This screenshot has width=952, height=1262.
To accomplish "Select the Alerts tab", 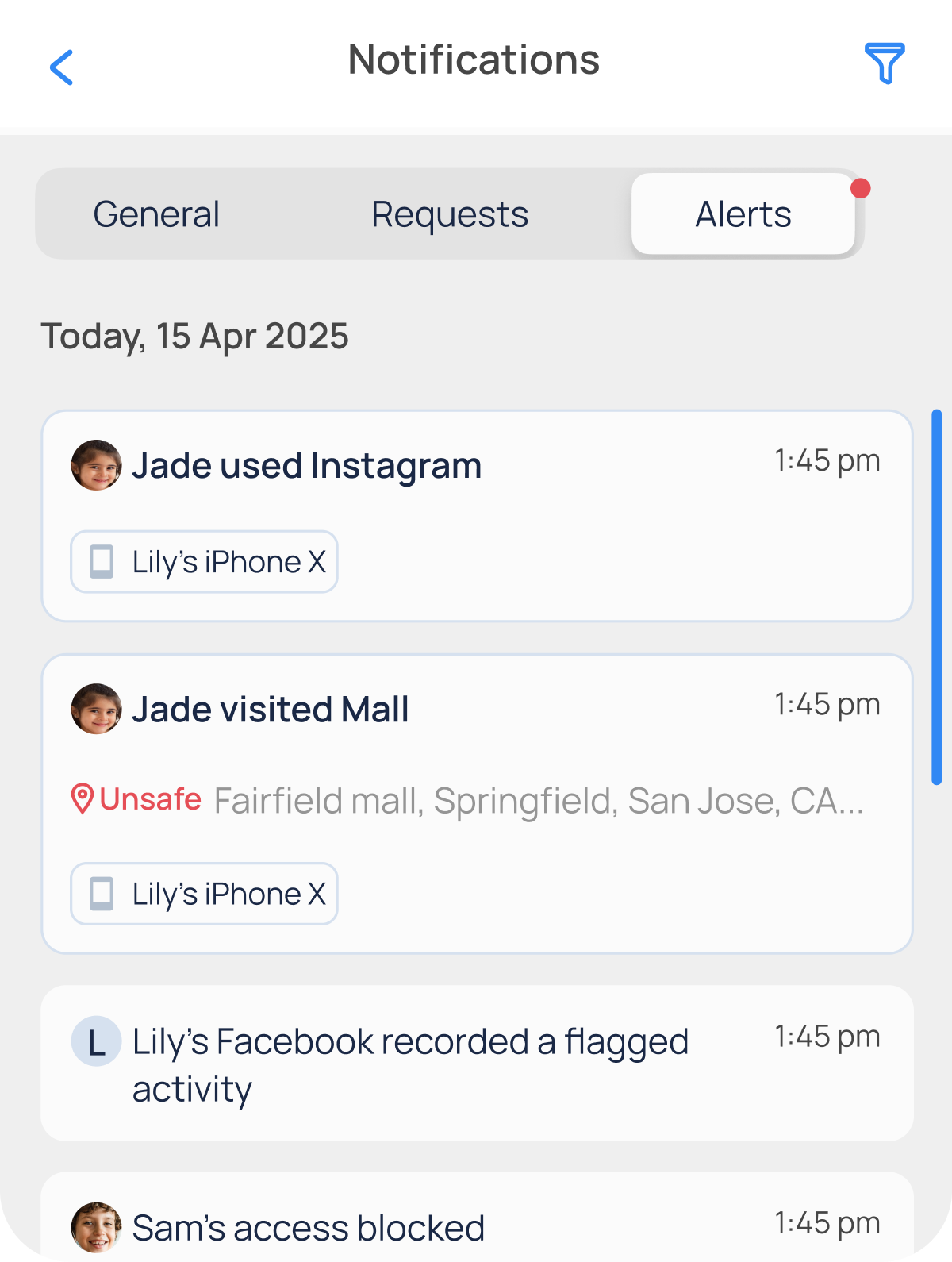I will (743, 214).
